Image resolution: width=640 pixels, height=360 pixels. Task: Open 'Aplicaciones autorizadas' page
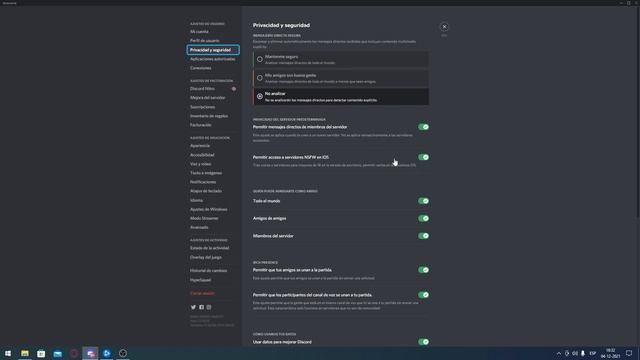[x=213, y=59]
